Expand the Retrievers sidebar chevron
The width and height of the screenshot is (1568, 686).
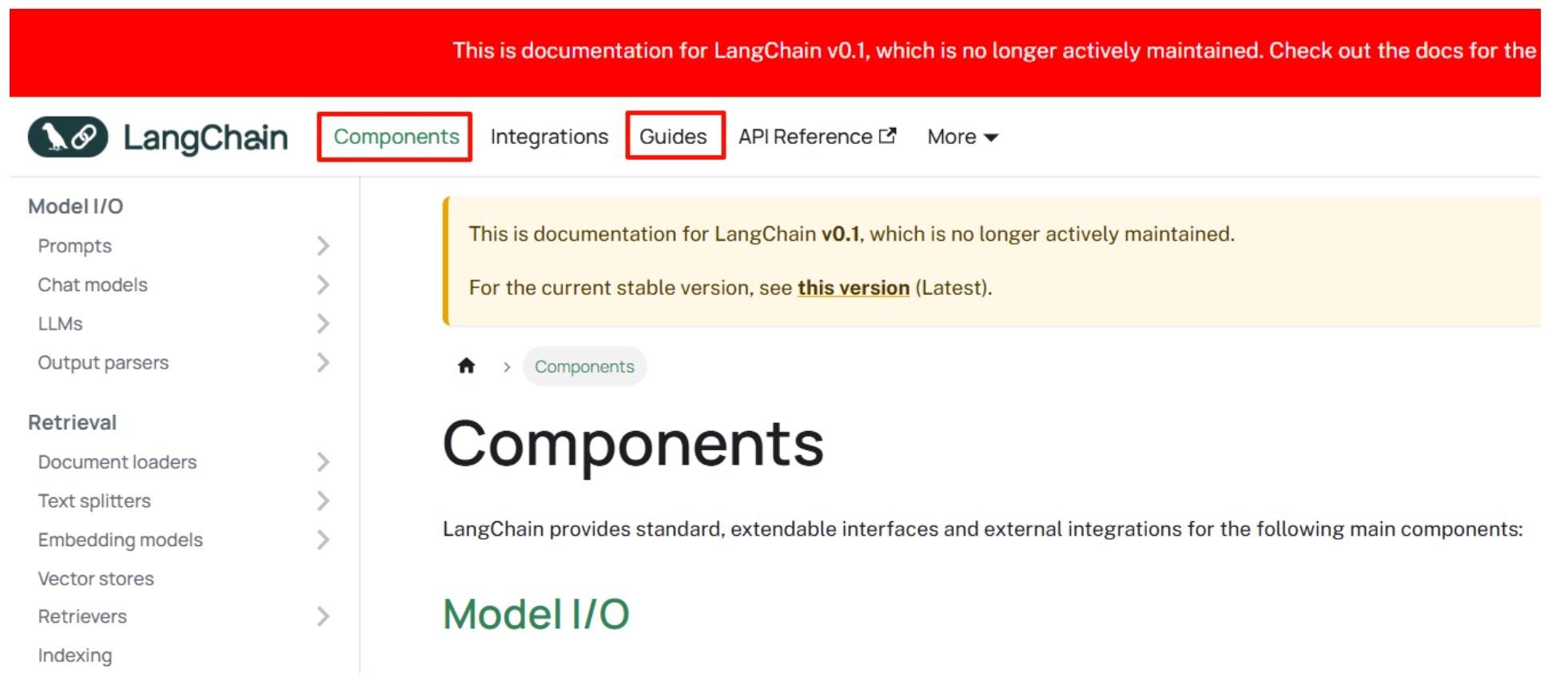click(323, 616)
